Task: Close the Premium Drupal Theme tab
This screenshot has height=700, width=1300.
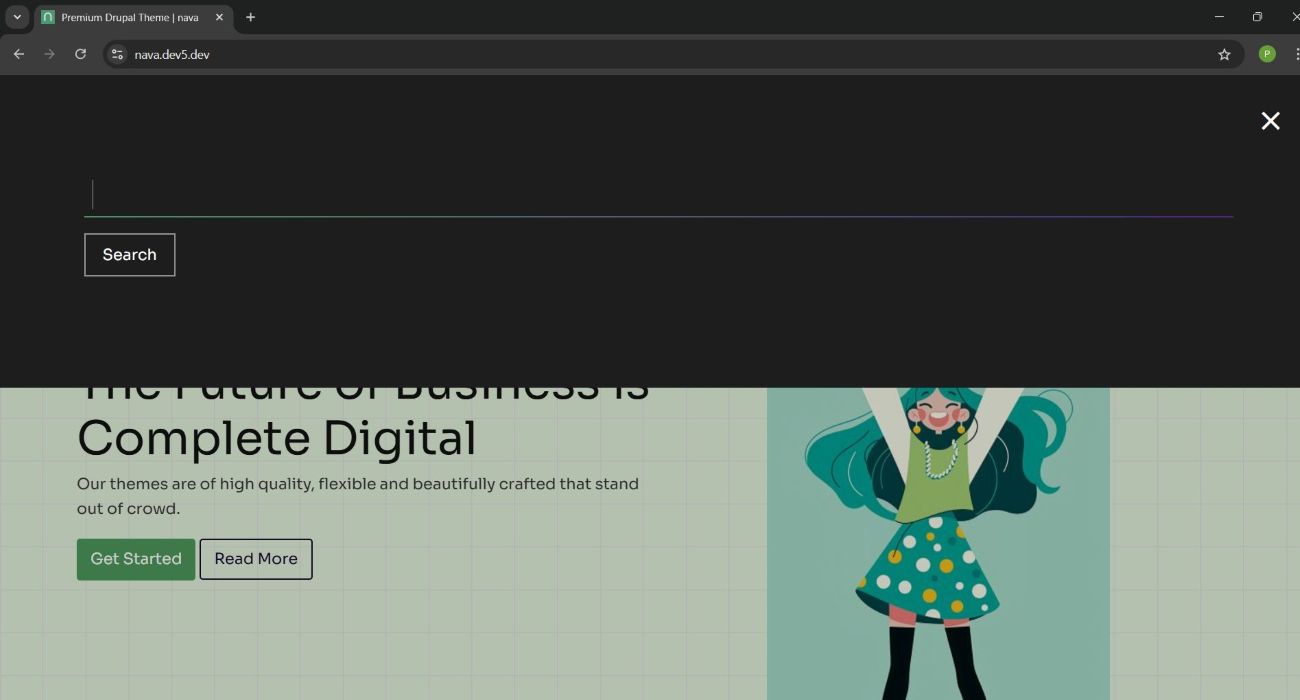Action: coord(219,17)
